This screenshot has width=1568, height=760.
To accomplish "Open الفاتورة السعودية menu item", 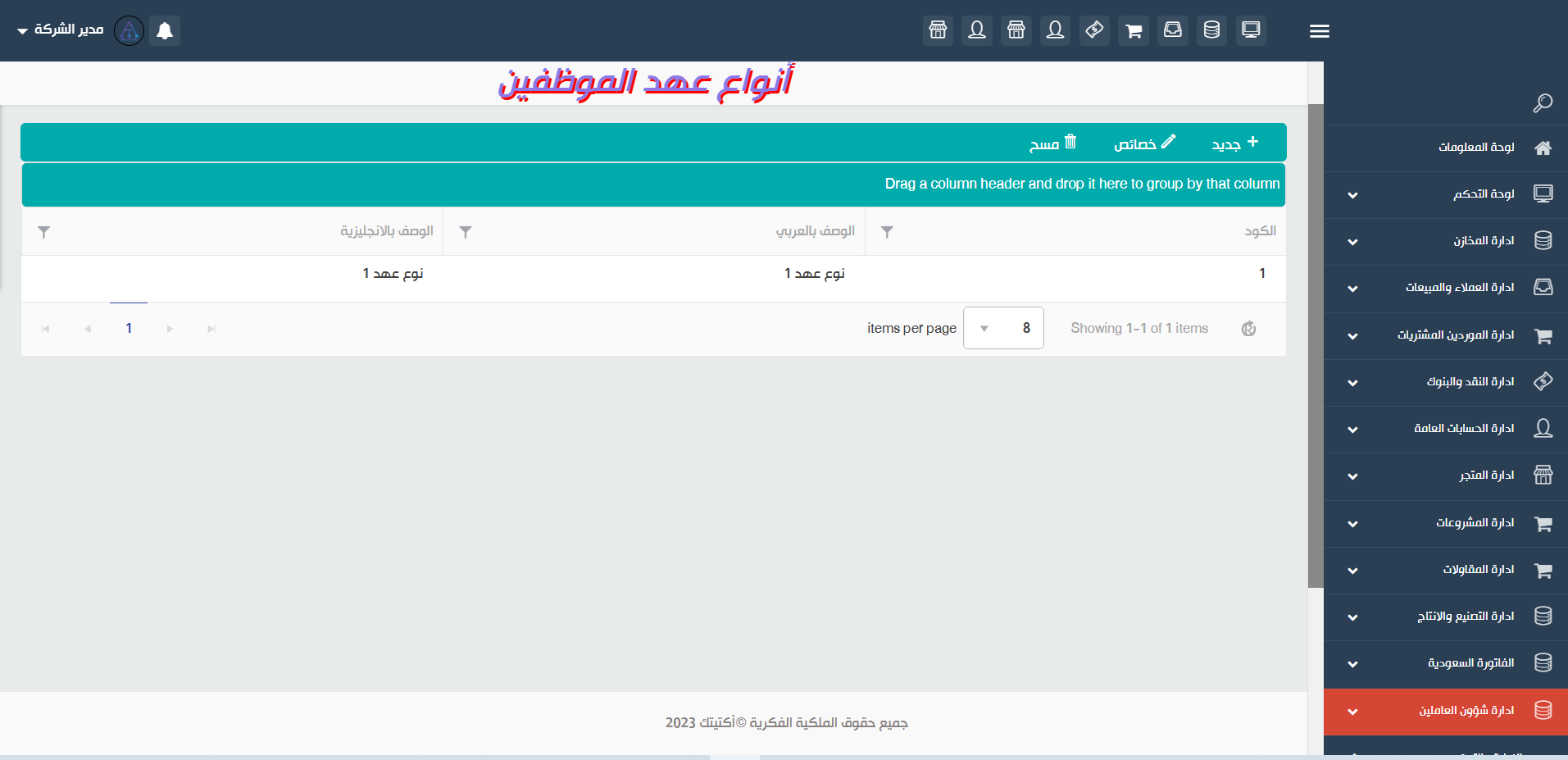I will pyautogui.click(x=1446, y=663).
